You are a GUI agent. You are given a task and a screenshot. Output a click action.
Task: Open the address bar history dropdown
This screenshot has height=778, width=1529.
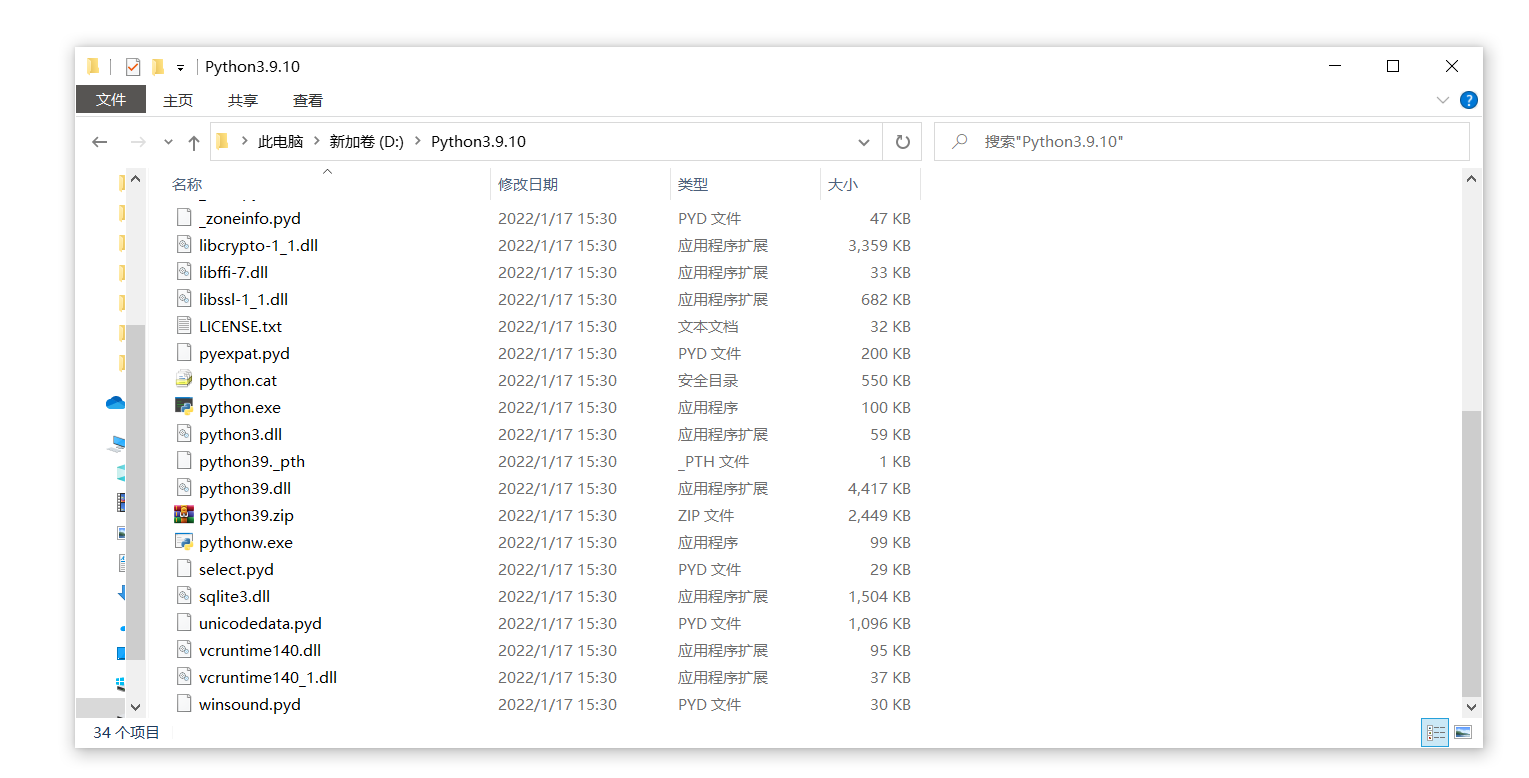[x=864, y=142]
